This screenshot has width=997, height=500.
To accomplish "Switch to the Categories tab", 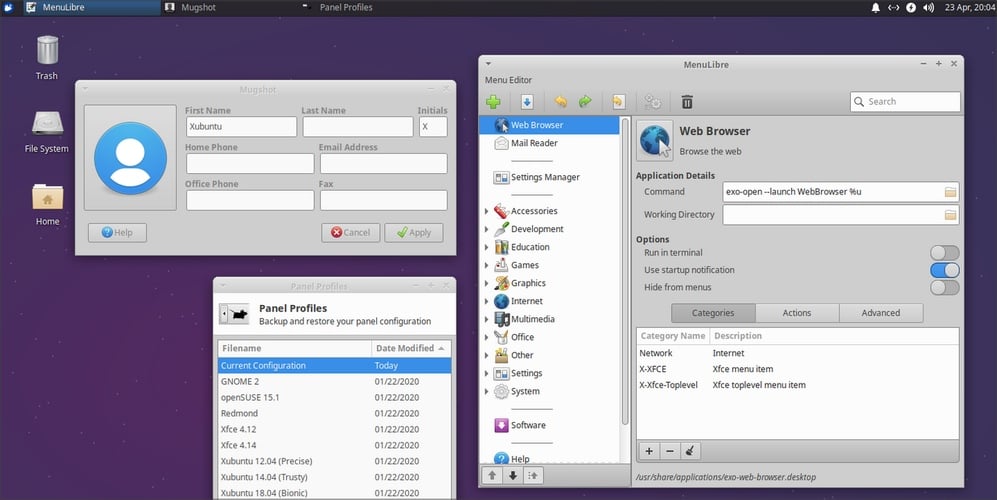I will click(x=713, y=313).
